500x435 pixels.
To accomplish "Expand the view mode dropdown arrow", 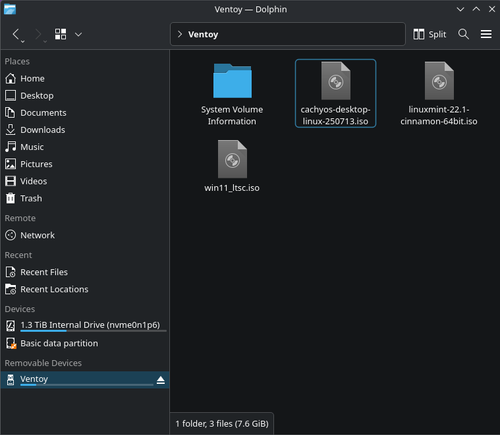I will 78,34.
